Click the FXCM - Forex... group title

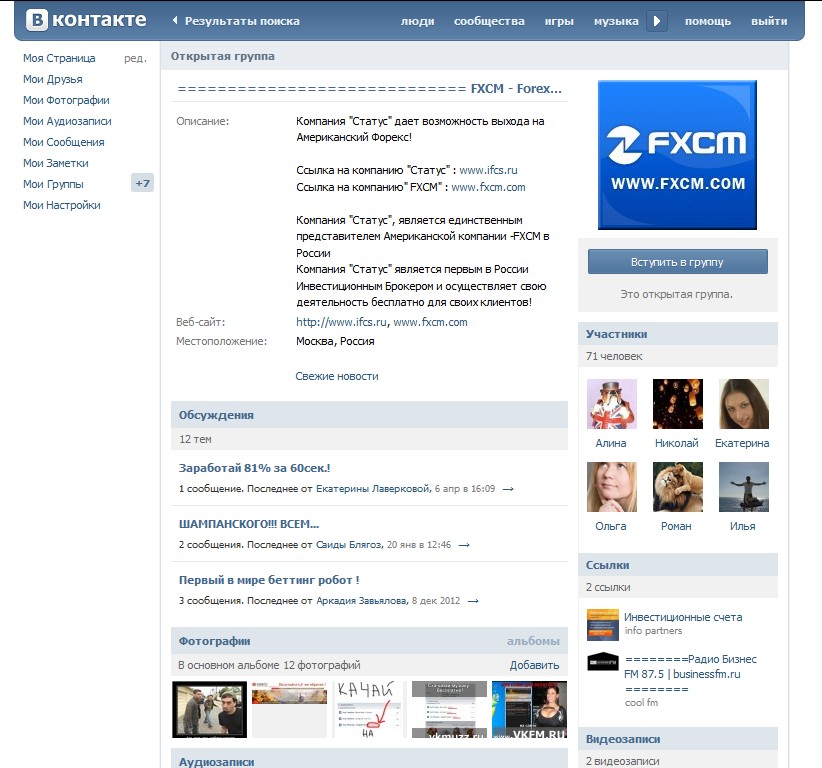click(x=370, y=89)
